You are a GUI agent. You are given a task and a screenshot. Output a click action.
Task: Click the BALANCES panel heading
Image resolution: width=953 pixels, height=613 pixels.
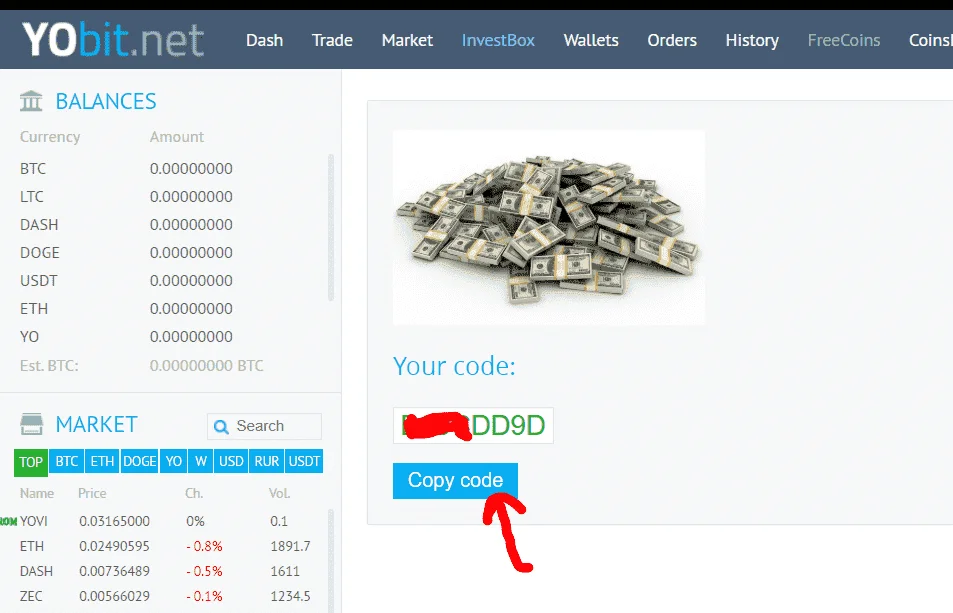point(106,101)
